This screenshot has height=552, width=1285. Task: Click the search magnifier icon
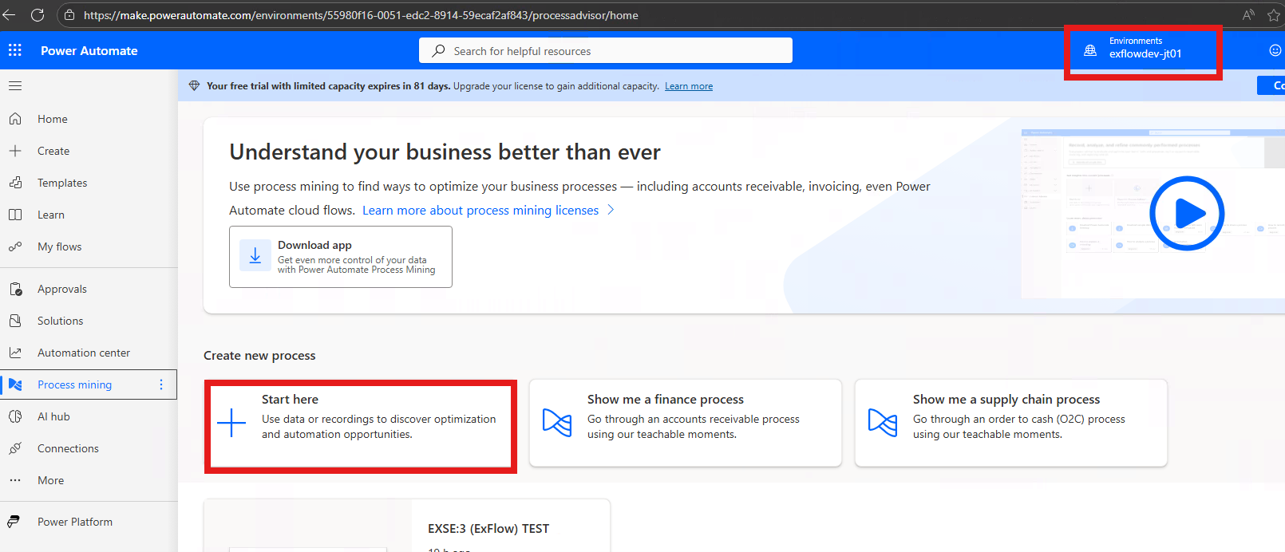(438, 50)
